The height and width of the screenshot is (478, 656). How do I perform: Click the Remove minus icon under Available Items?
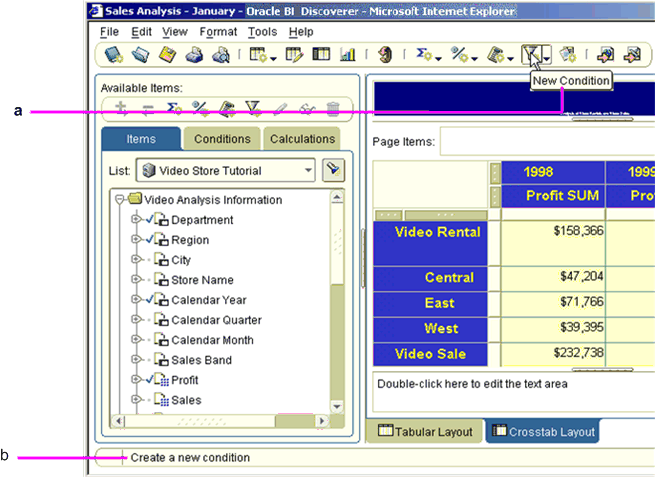tap(147, 109)
